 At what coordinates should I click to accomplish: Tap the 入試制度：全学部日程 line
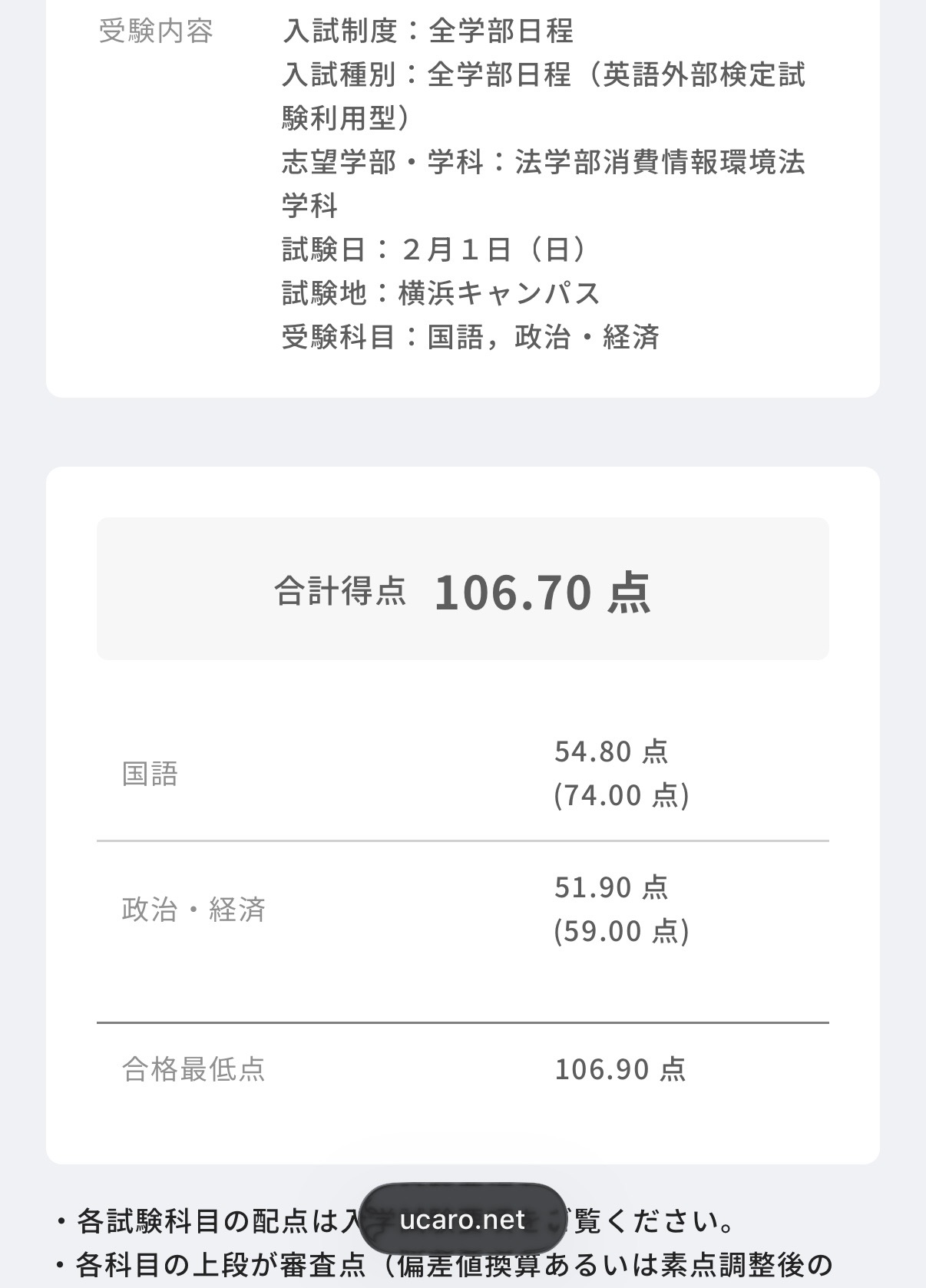[x=428, y=31]
